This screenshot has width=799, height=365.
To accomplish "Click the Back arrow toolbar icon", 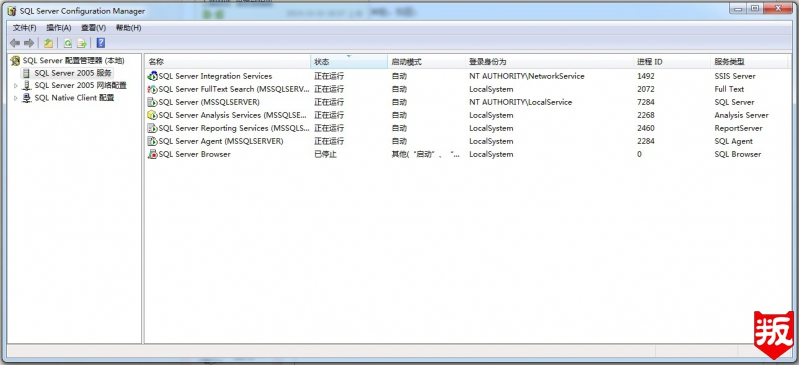I will pyautogui.click(x=15, y=43).
